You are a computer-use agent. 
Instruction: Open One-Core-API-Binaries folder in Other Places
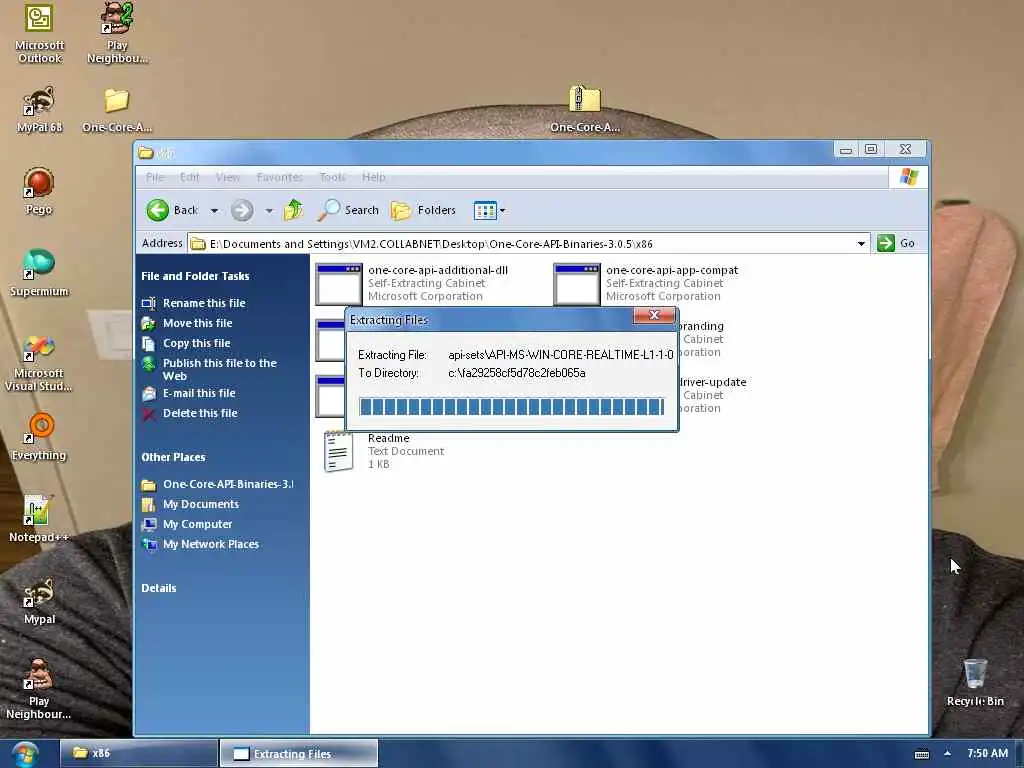tap(228, 485)
